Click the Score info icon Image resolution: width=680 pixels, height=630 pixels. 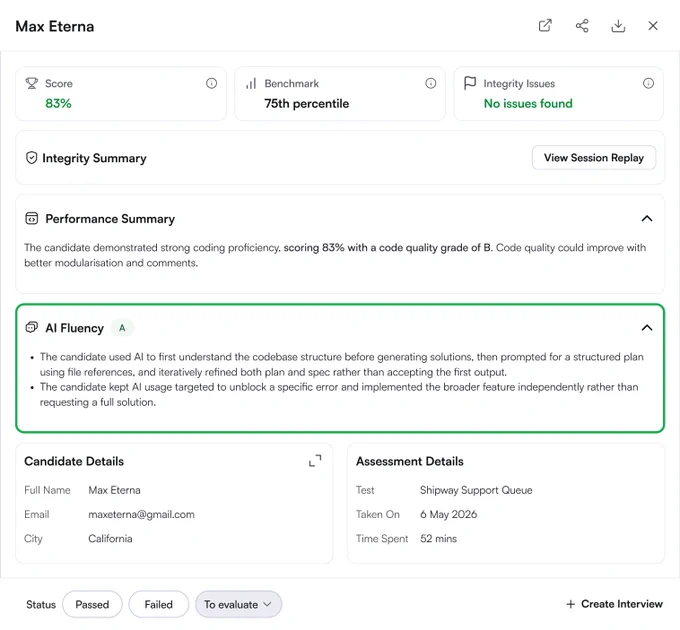click(211, 83)
